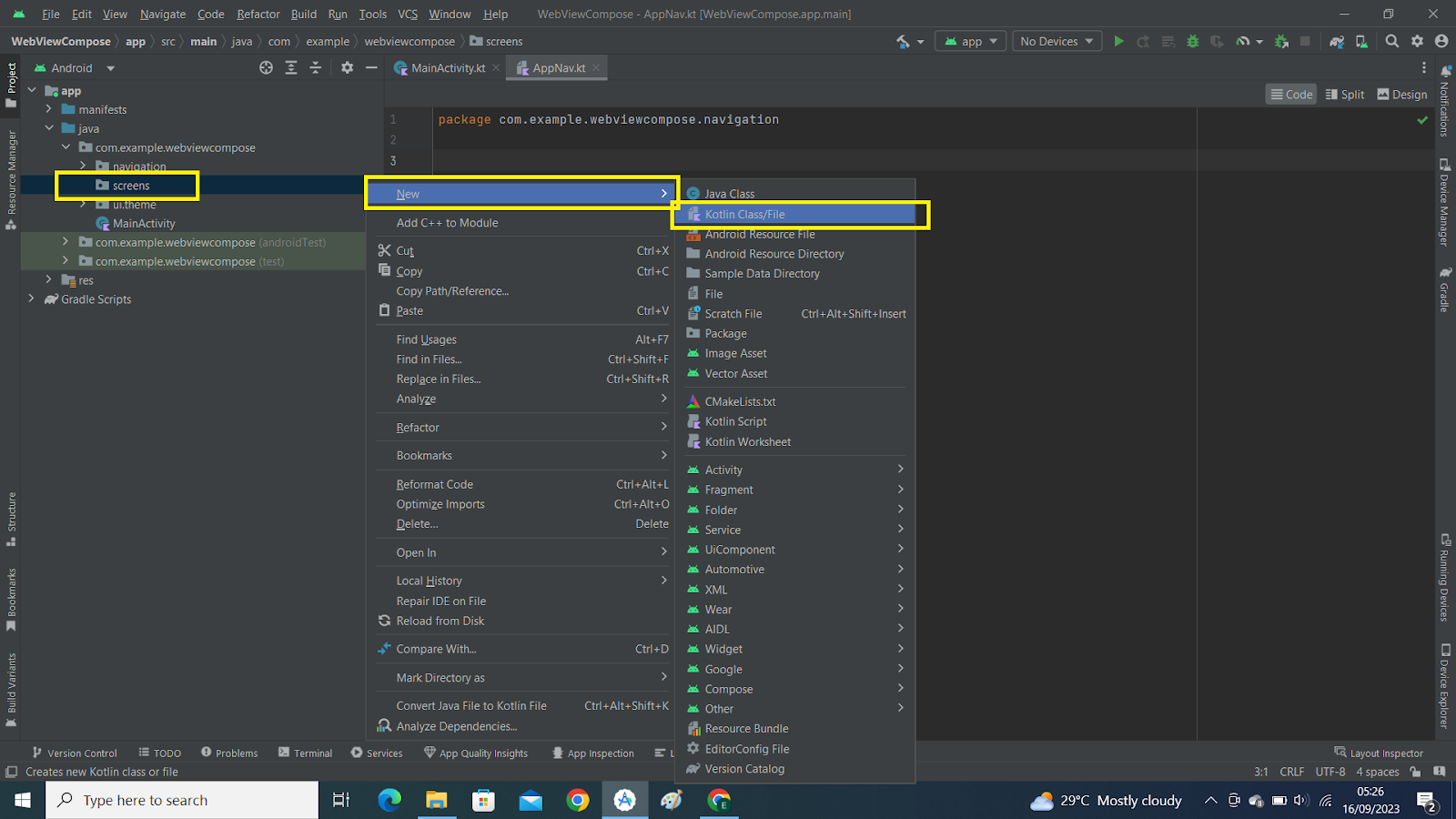Viewport: 1456px width, 819px height.
Task: Click Collapse All in the Project panel
Action: point(315,67)
